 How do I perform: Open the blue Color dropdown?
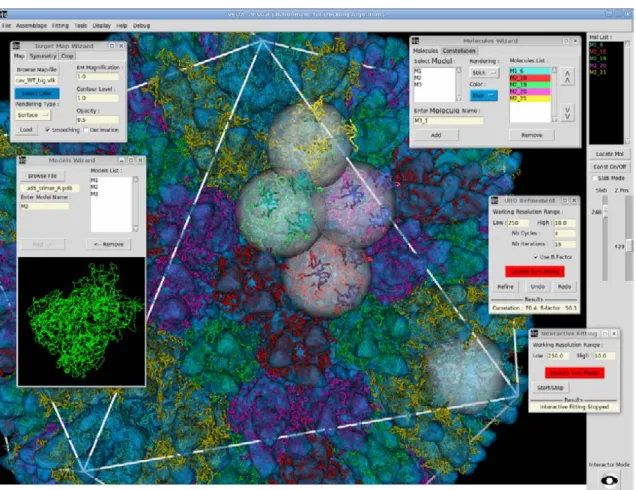[484, 95]
